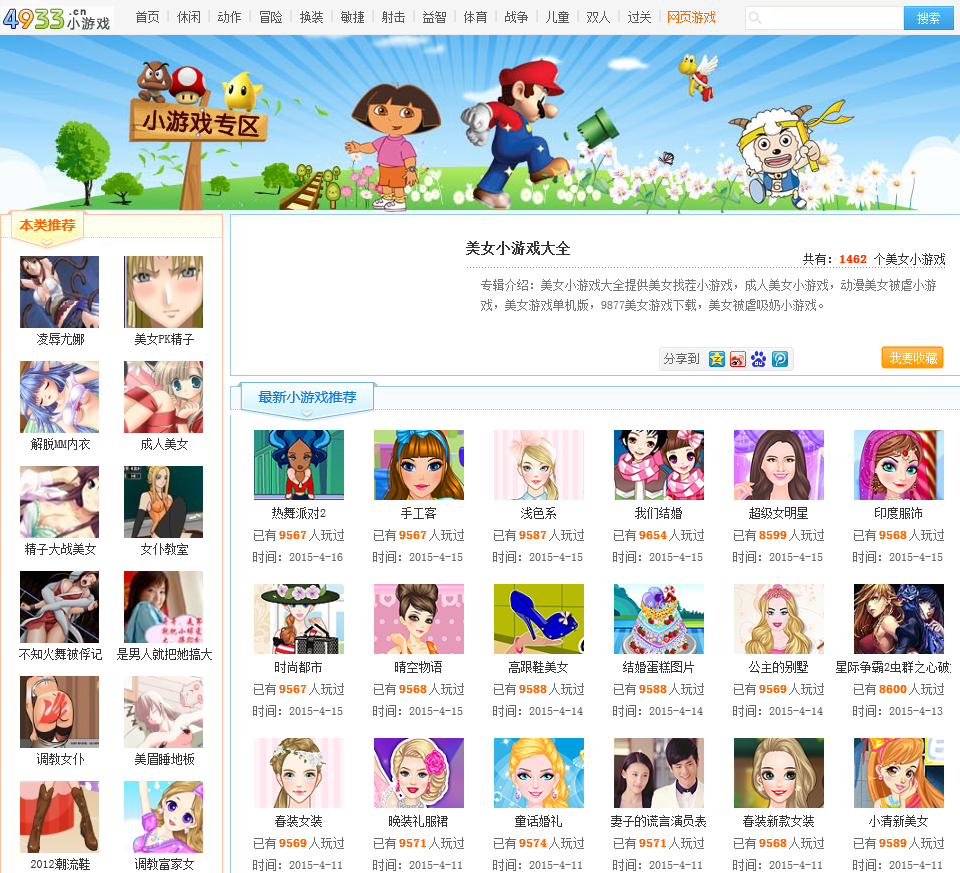Screen dimensions: 960x873
Task: Open the 益智 category
Action: [434, 18]
